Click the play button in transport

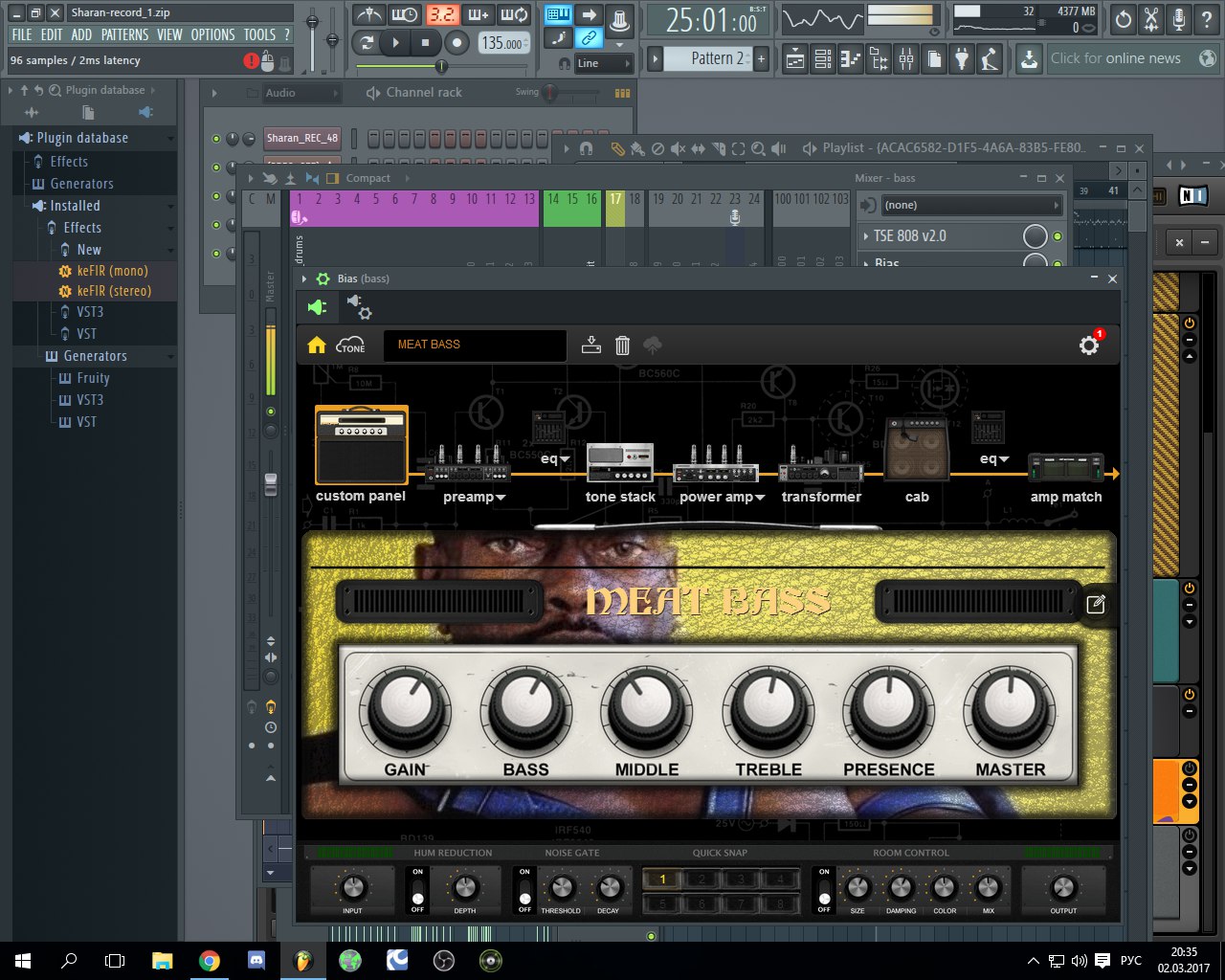click(395, 43)
